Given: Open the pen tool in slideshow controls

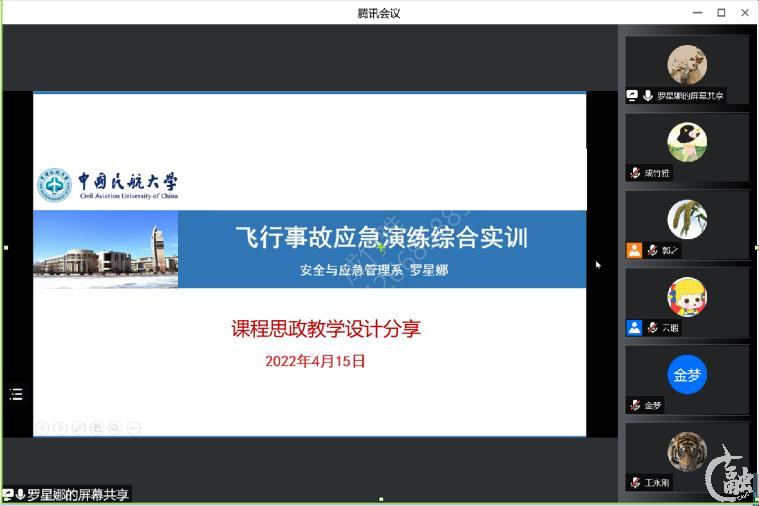Looking at the screenshot, I should [x=79, y=428].
